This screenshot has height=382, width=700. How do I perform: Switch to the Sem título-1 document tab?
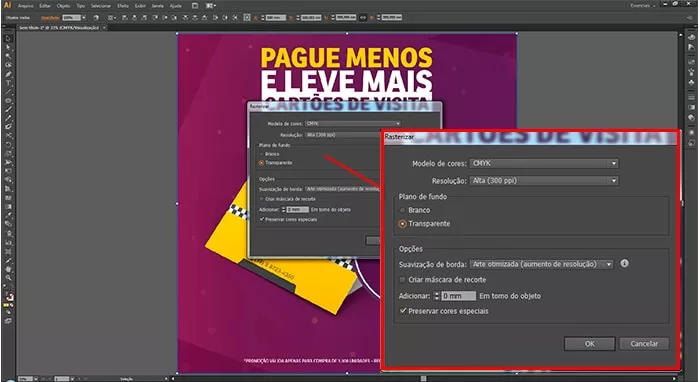(x=59, y=28)
